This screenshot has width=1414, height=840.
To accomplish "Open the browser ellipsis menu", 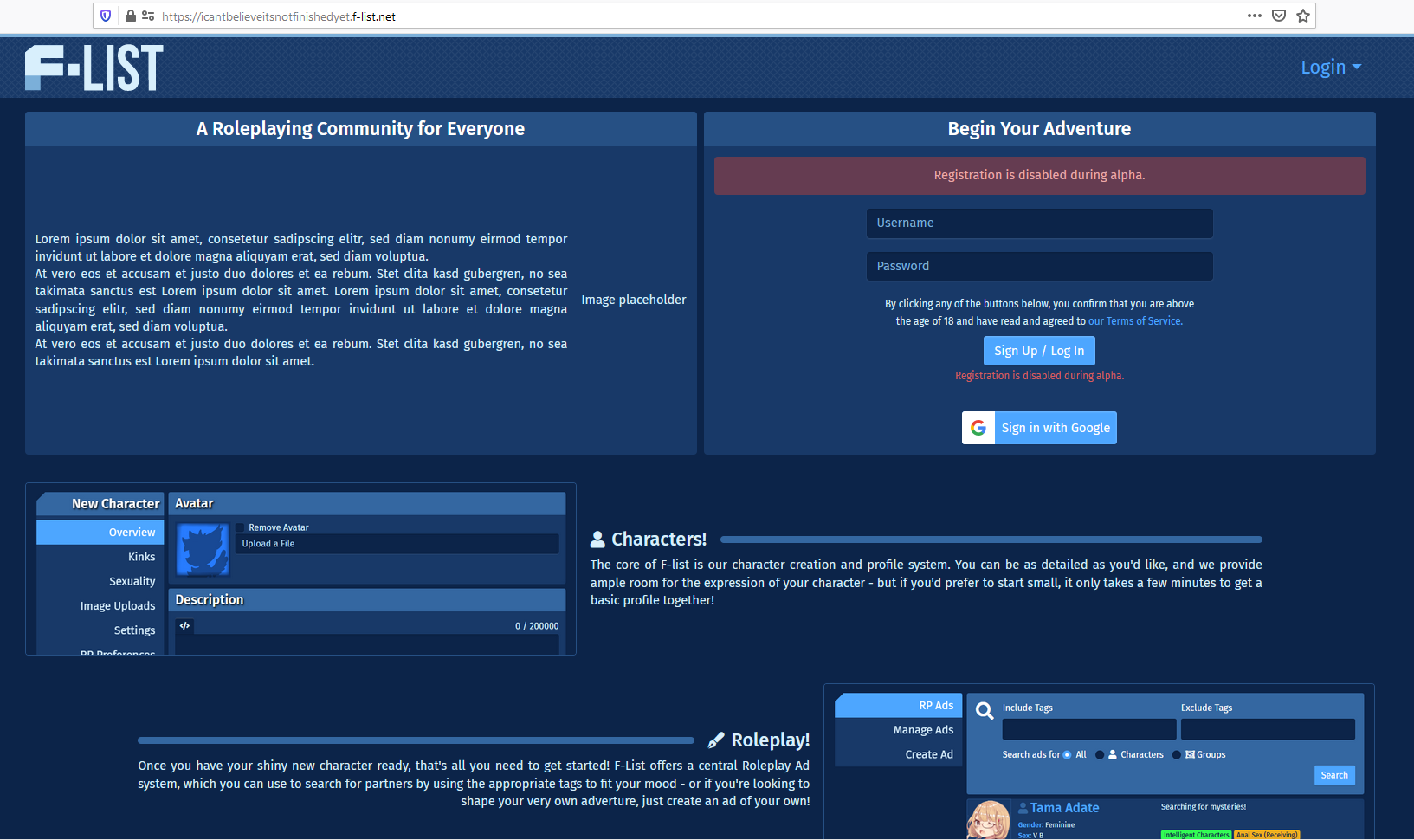I will [1254, 15].
